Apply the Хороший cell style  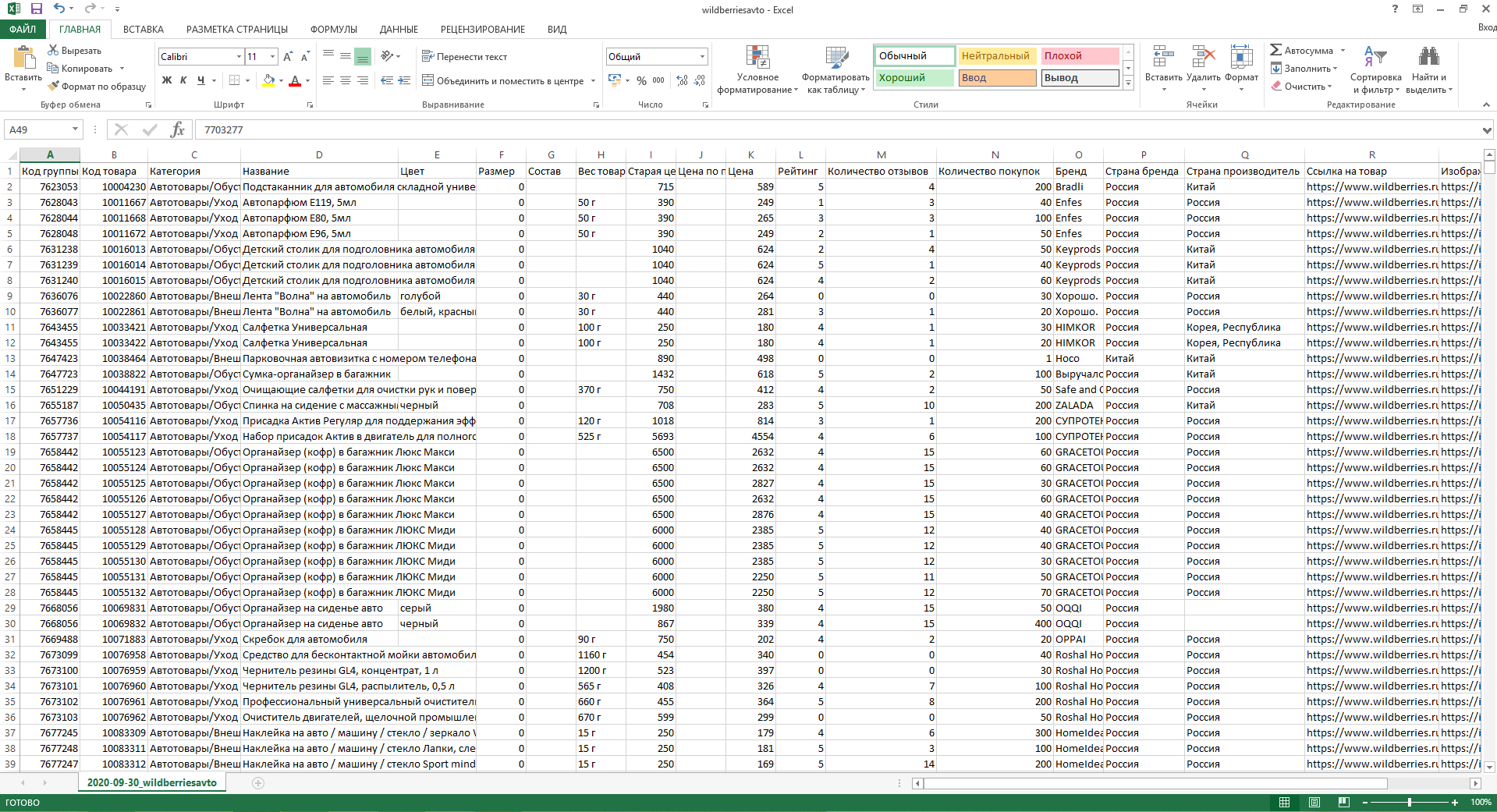point(914,78)
